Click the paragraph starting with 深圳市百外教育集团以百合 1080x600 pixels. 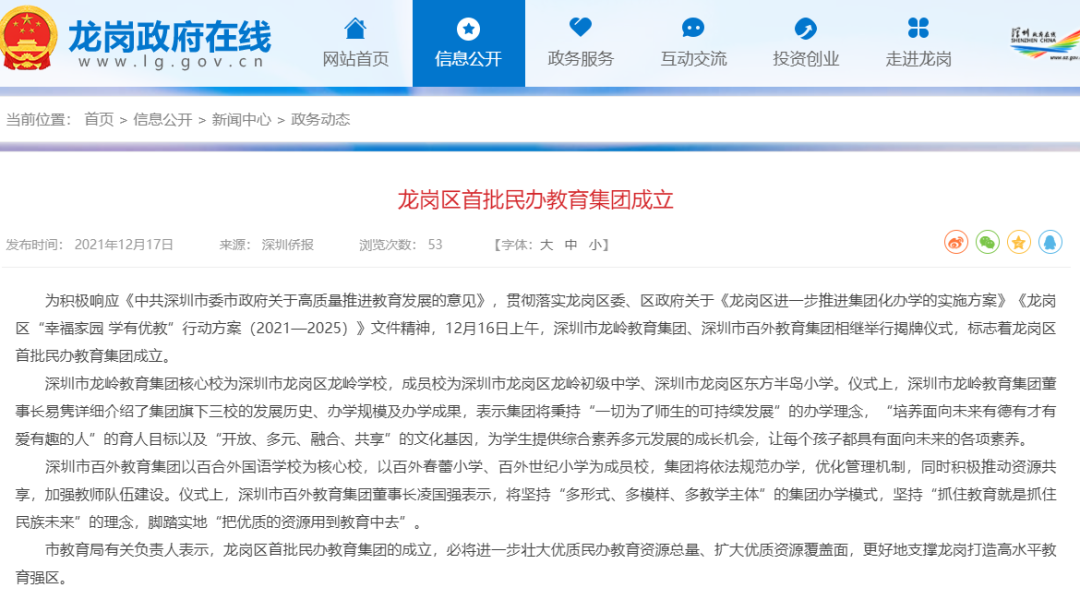(x=536, y=495)
